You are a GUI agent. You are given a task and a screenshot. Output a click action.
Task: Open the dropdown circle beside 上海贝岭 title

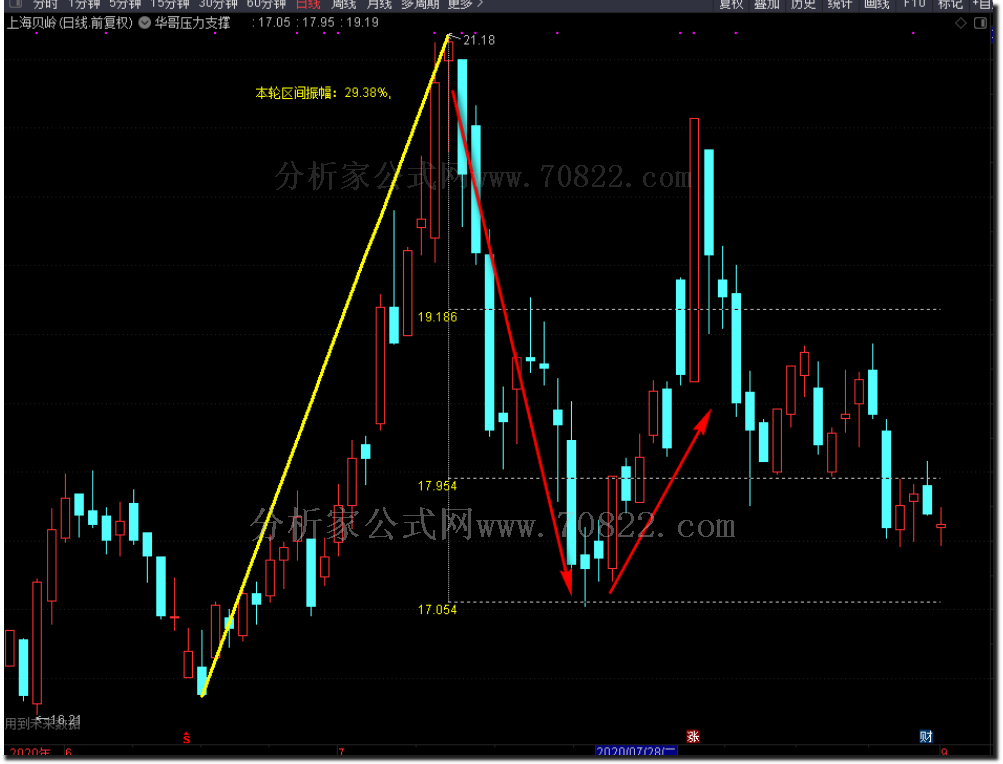145,23
